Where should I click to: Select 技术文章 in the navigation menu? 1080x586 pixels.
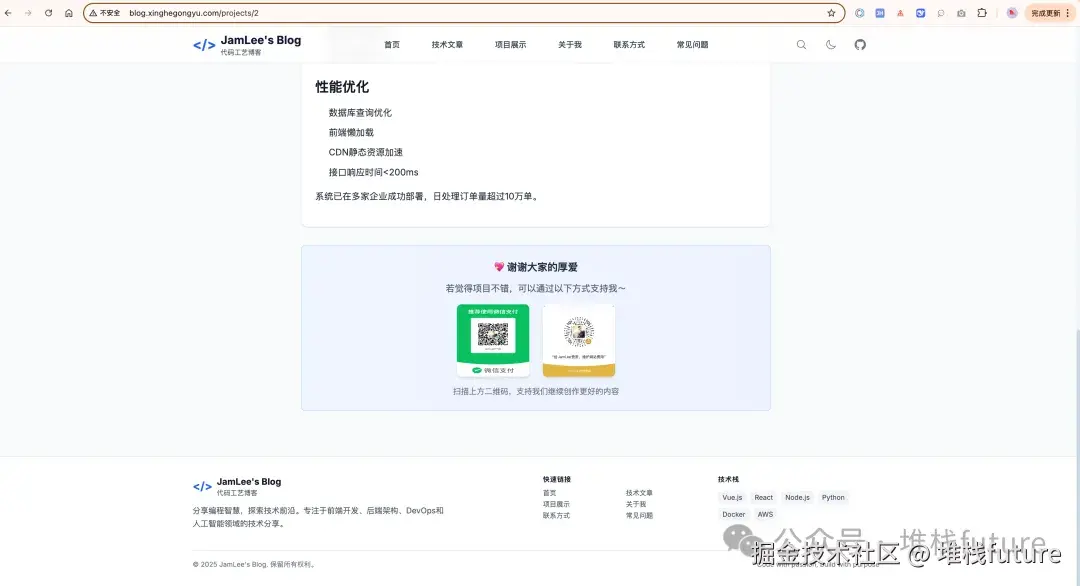pos(447,44)
